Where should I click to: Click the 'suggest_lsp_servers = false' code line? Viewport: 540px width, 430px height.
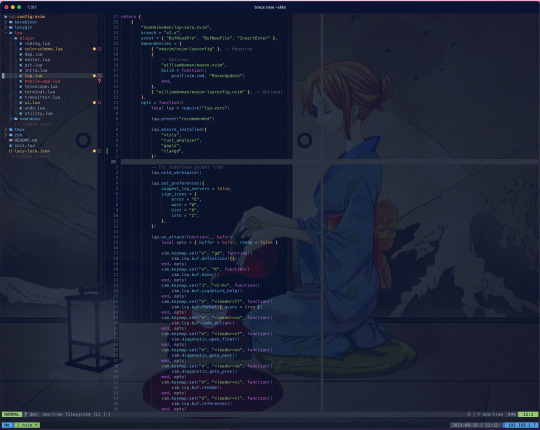pyautogui.click(x=196, y=189)
